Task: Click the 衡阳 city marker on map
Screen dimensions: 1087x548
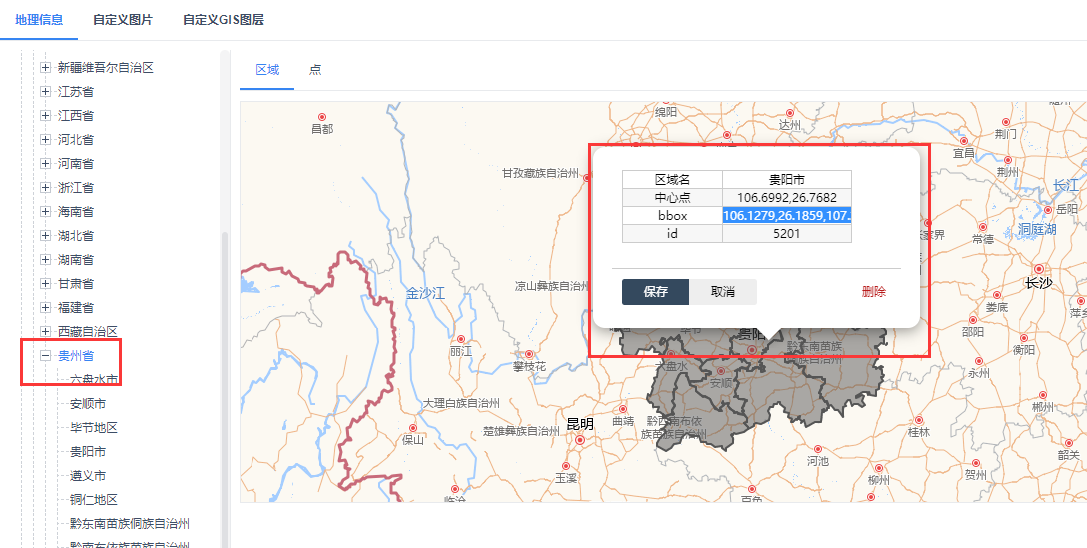Action: tap(1024, 338)
